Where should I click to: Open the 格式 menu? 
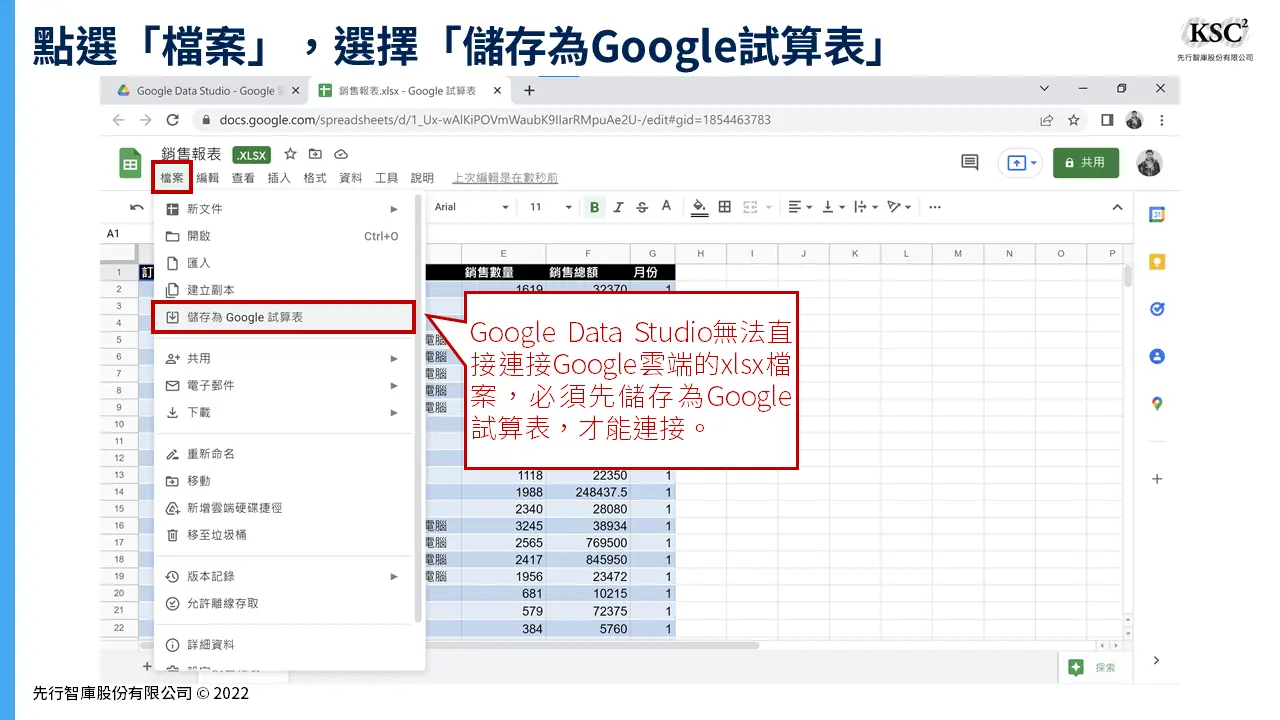point(315,178)
